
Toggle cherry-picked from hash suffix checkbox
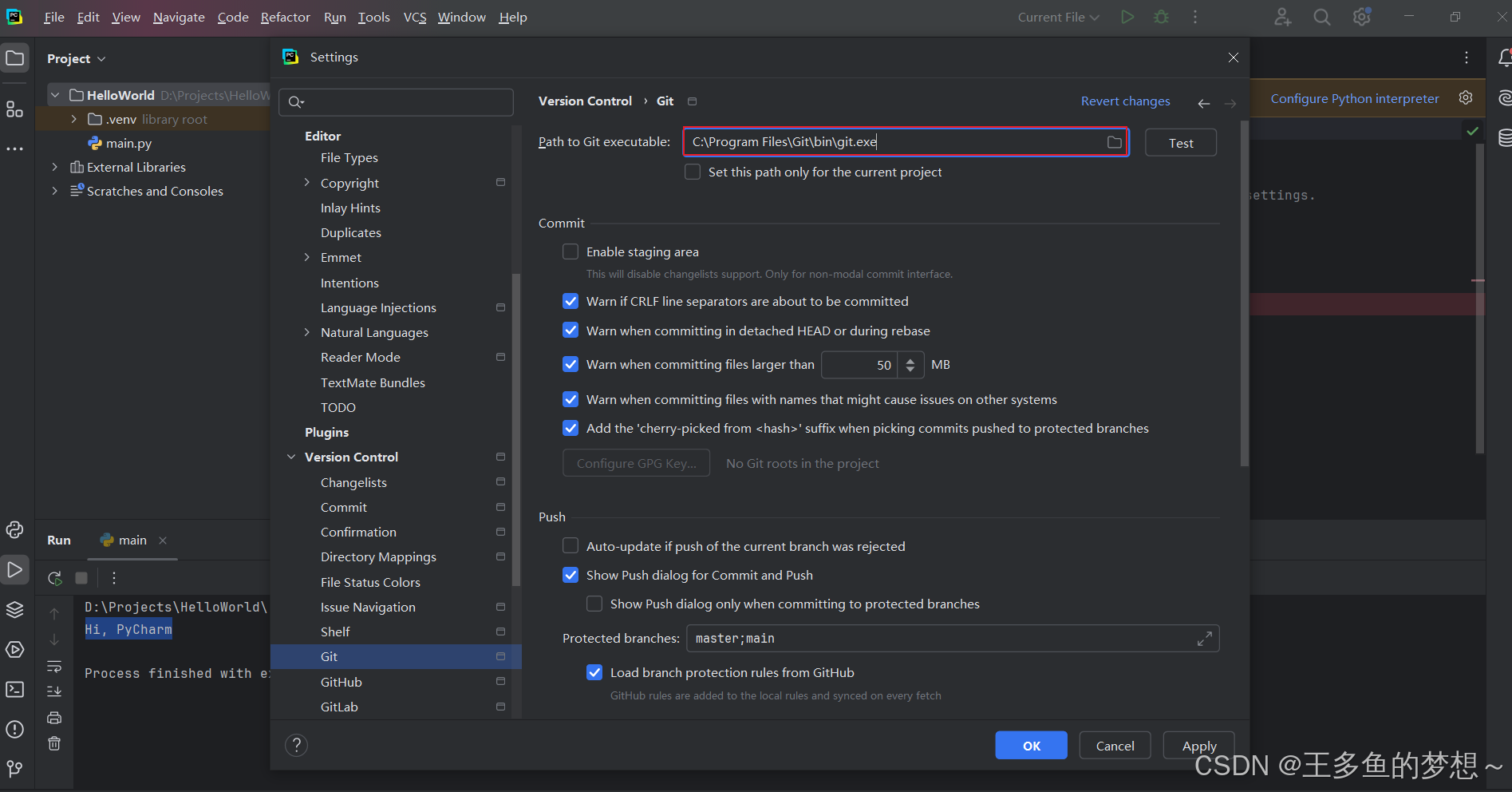[570, 428]
